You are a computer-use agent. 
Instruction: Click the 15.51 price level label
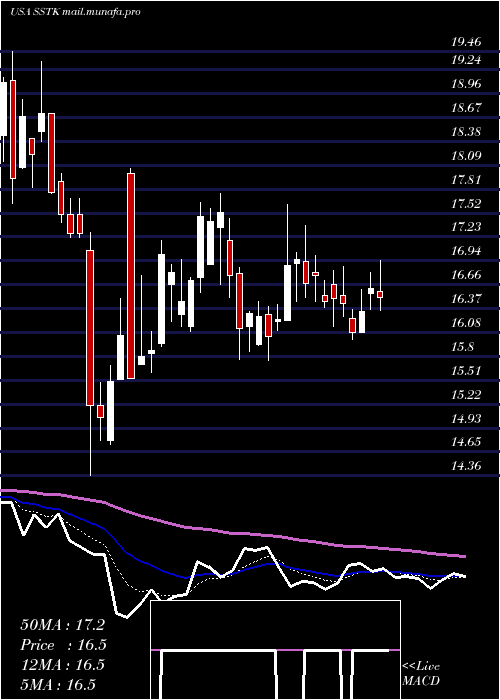[466, 371]
